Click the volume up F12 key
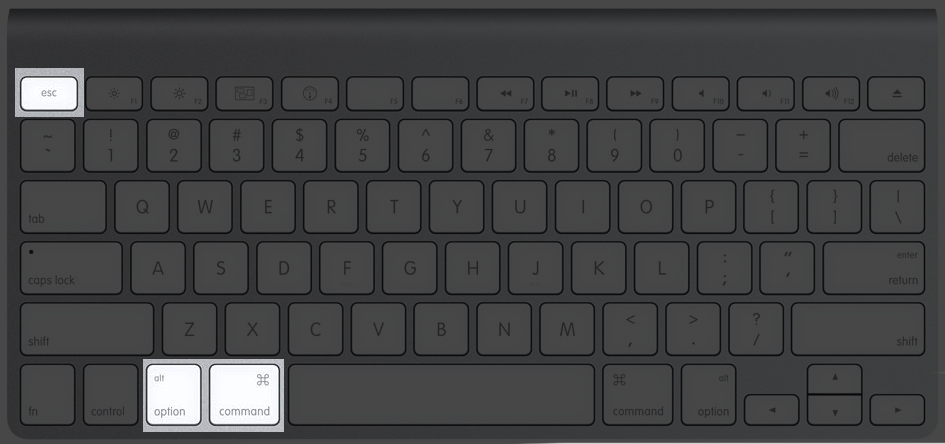The width and height of the screenshot is (945, 444). pyautogui.click(x=830, y=93)
